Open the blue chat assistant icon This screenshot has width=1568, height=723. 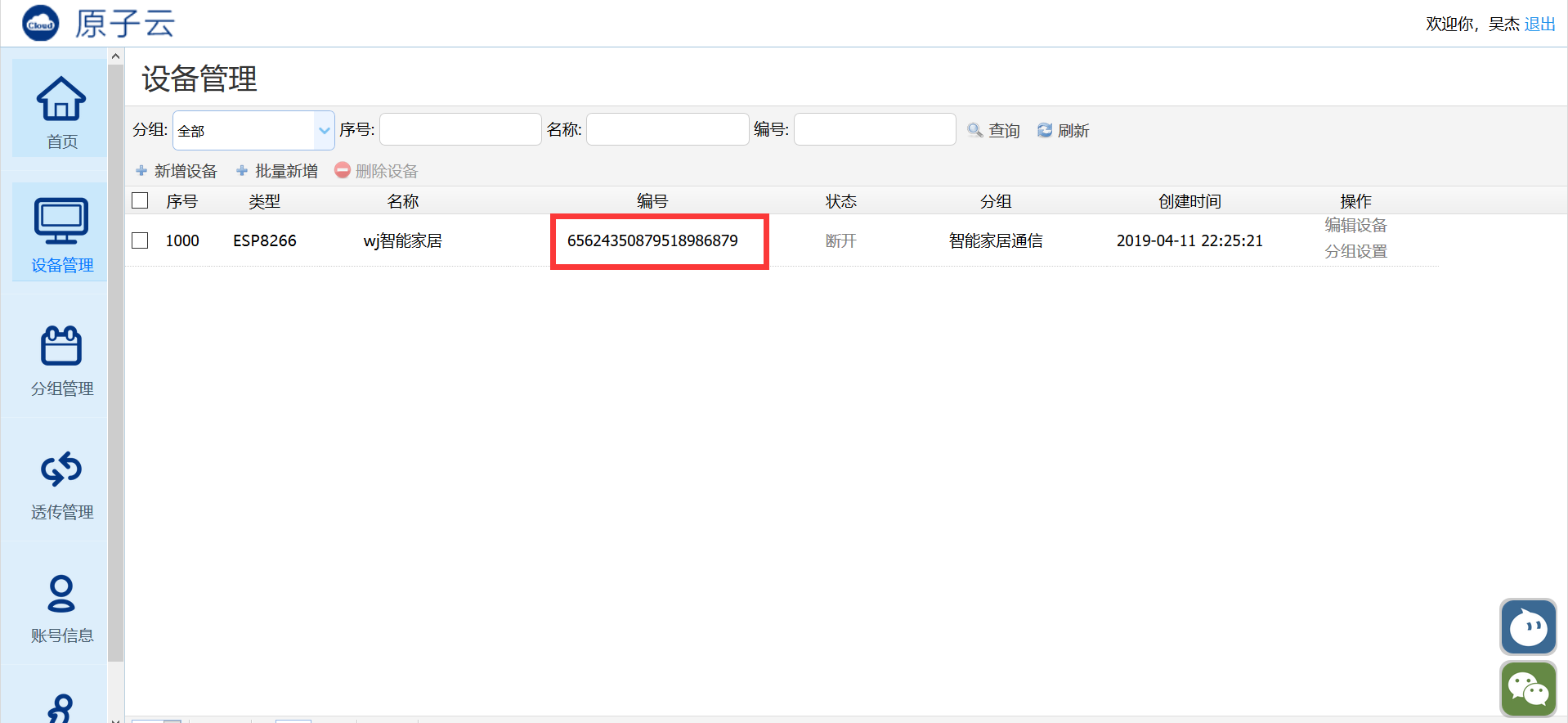[1528, 627]
